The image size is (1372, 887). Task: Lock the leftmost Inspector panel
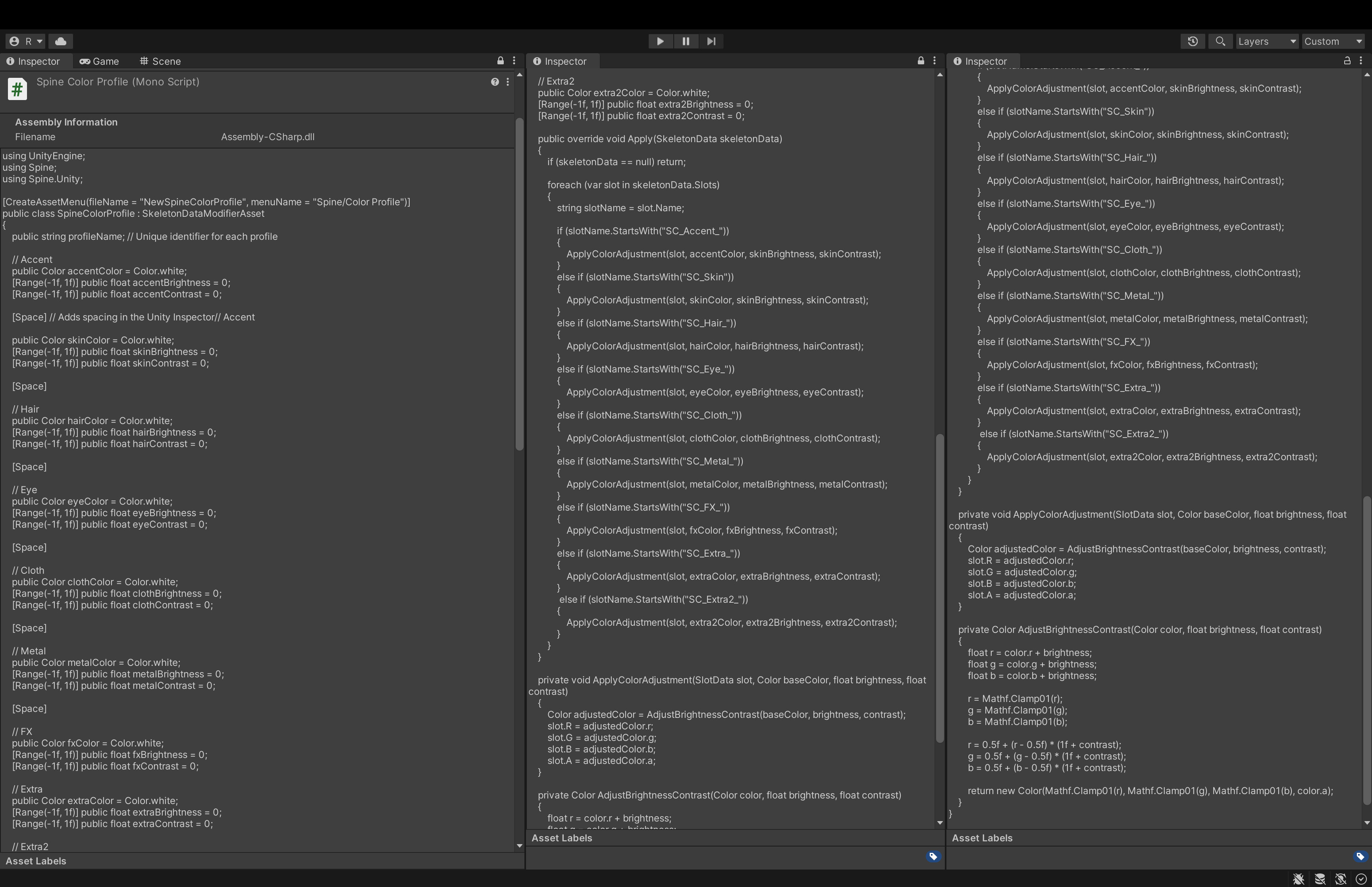[500, 60]
